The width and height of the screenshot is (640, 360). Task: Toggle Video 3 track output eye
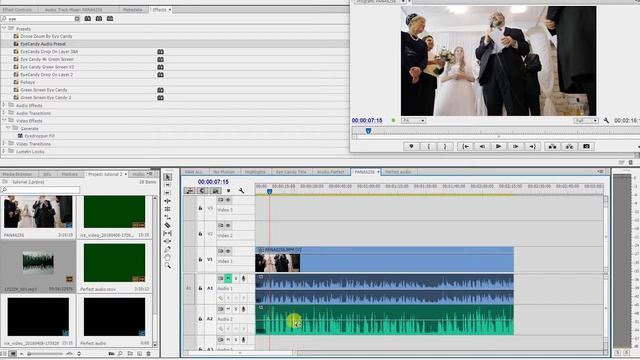(228, 200)
